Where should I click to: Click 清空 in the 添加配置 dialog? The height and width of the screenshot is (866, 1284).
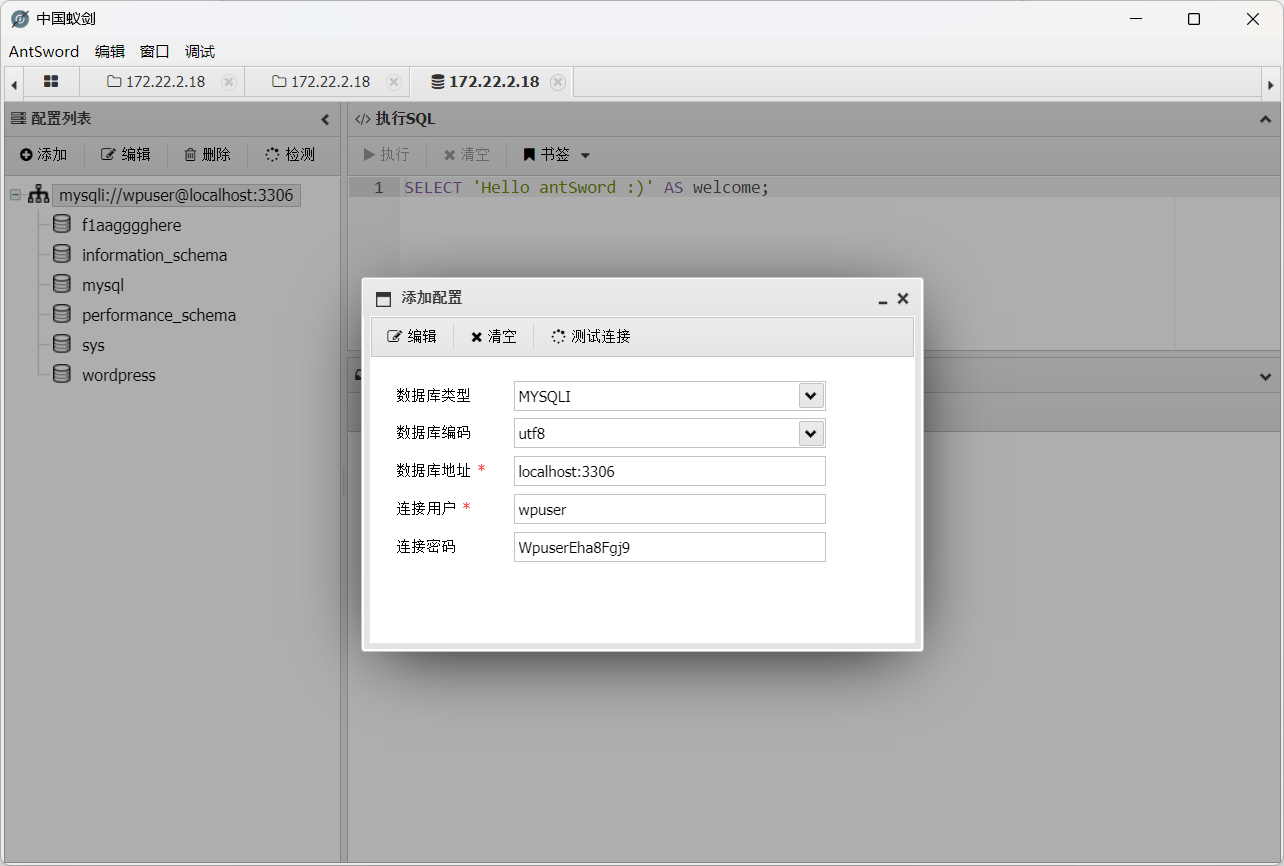pyautogui.click(x=494, y=337)
